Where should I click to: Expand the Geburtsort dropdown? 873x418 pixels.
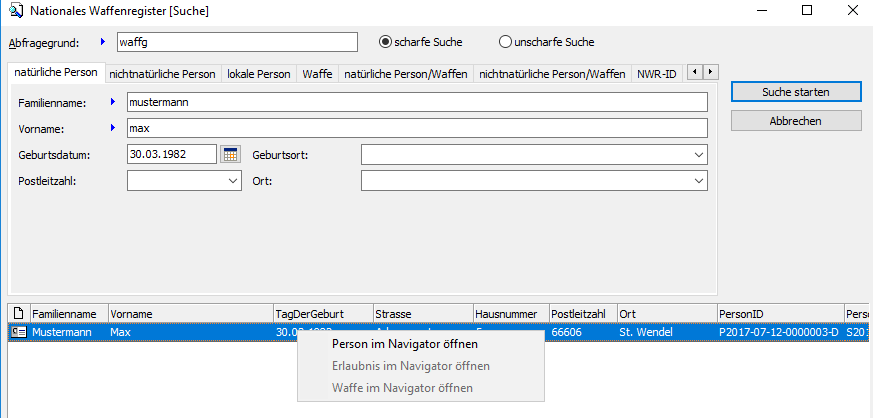pos(697,155)
